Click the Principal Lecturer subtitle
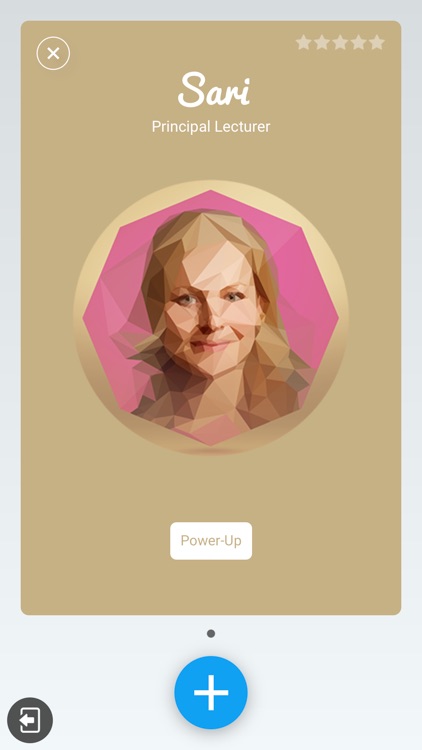The height and width of the screenshot is (750, 422). coord(211,127)
